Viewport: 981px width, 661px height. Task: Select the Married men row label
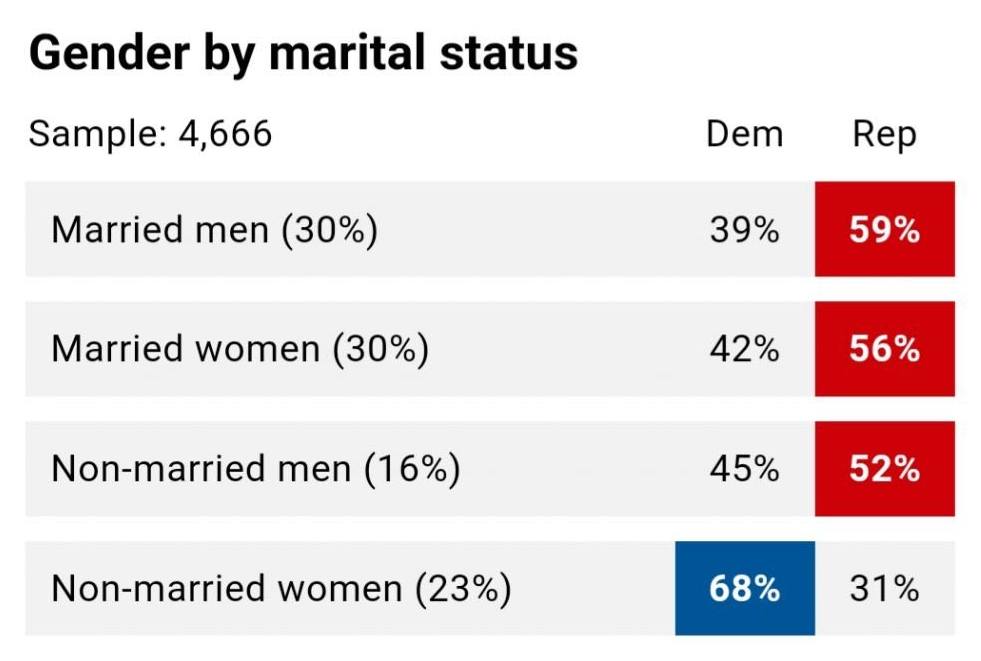[x=160, y=230]
